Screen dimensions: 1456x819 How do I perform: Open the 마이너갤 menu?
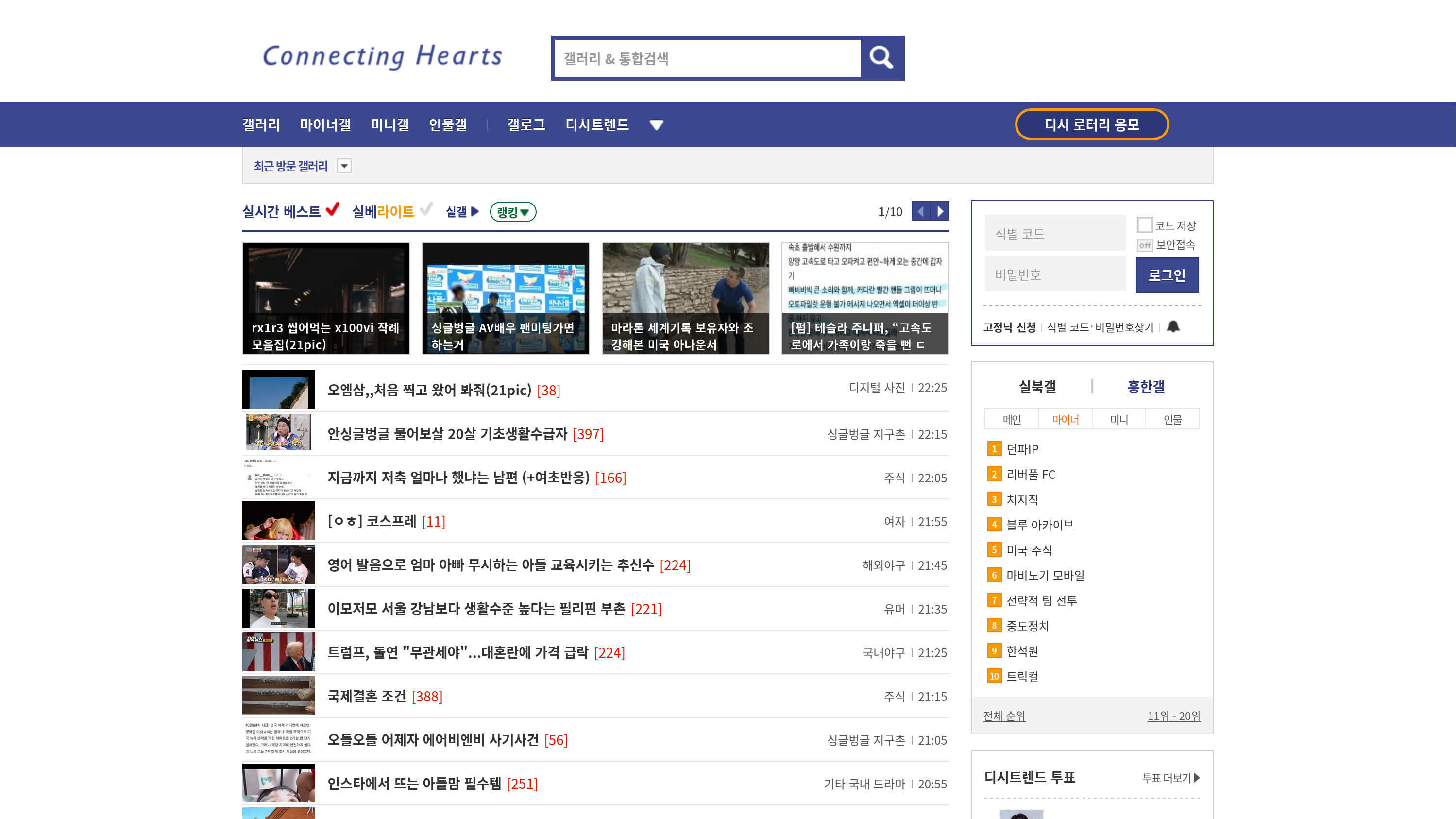(325, 125)
